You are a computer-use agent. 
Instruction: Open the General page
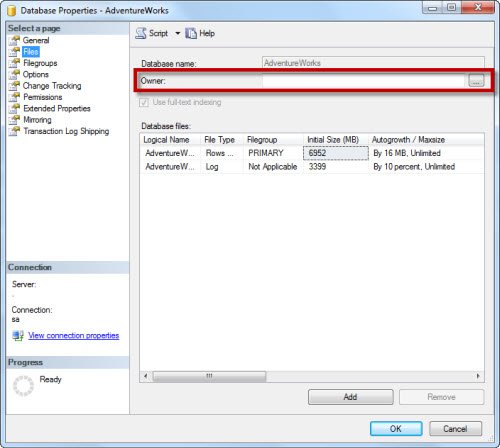[36, 40]
